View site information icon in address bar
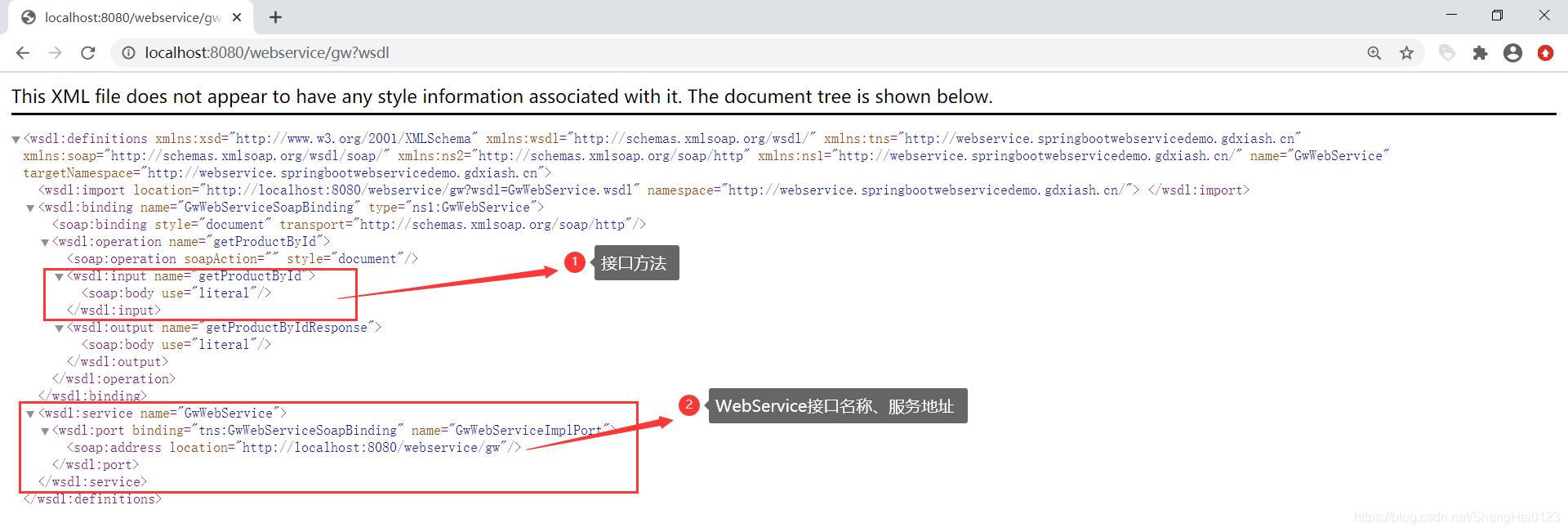 [128, 53]
